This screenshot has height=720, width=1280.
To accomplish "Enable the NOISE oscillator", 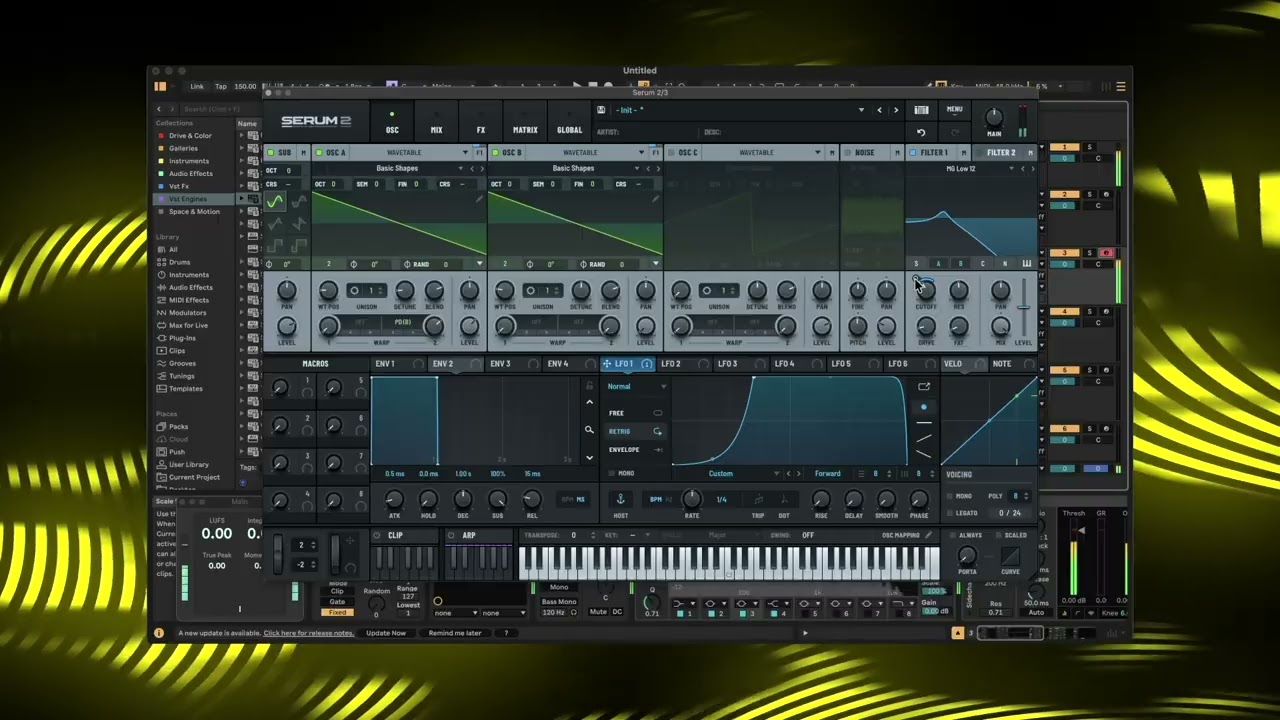I will (847, 153).
